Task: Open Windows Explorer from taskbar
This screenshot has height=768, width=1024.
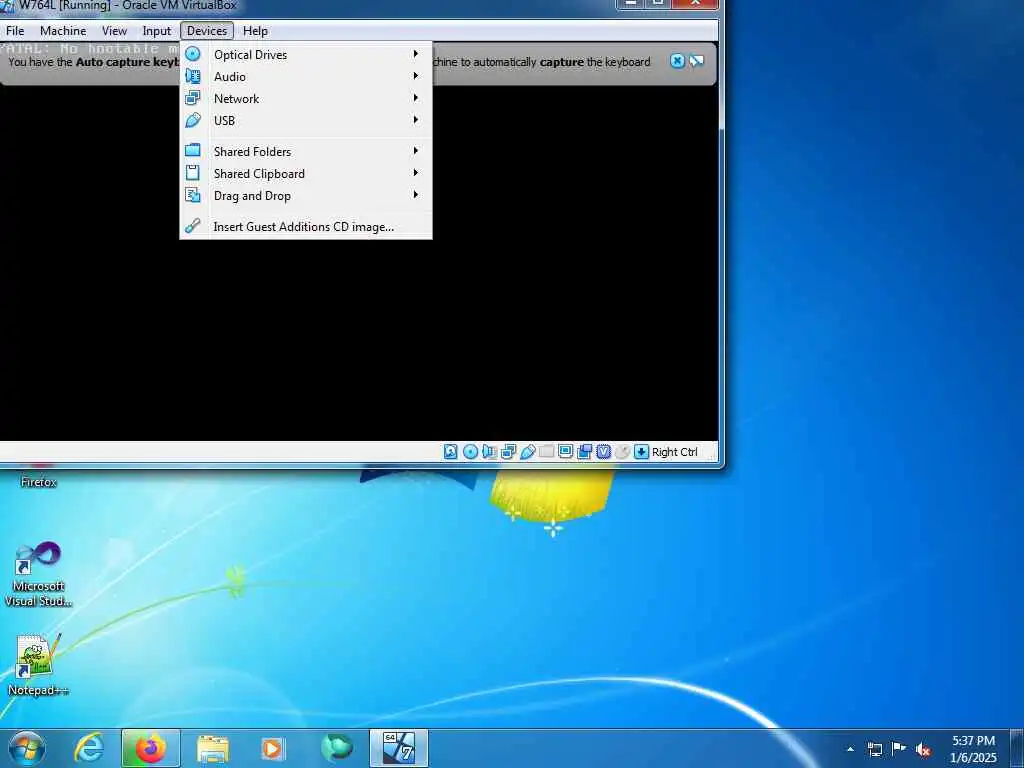Action: [x=213, y=748]
